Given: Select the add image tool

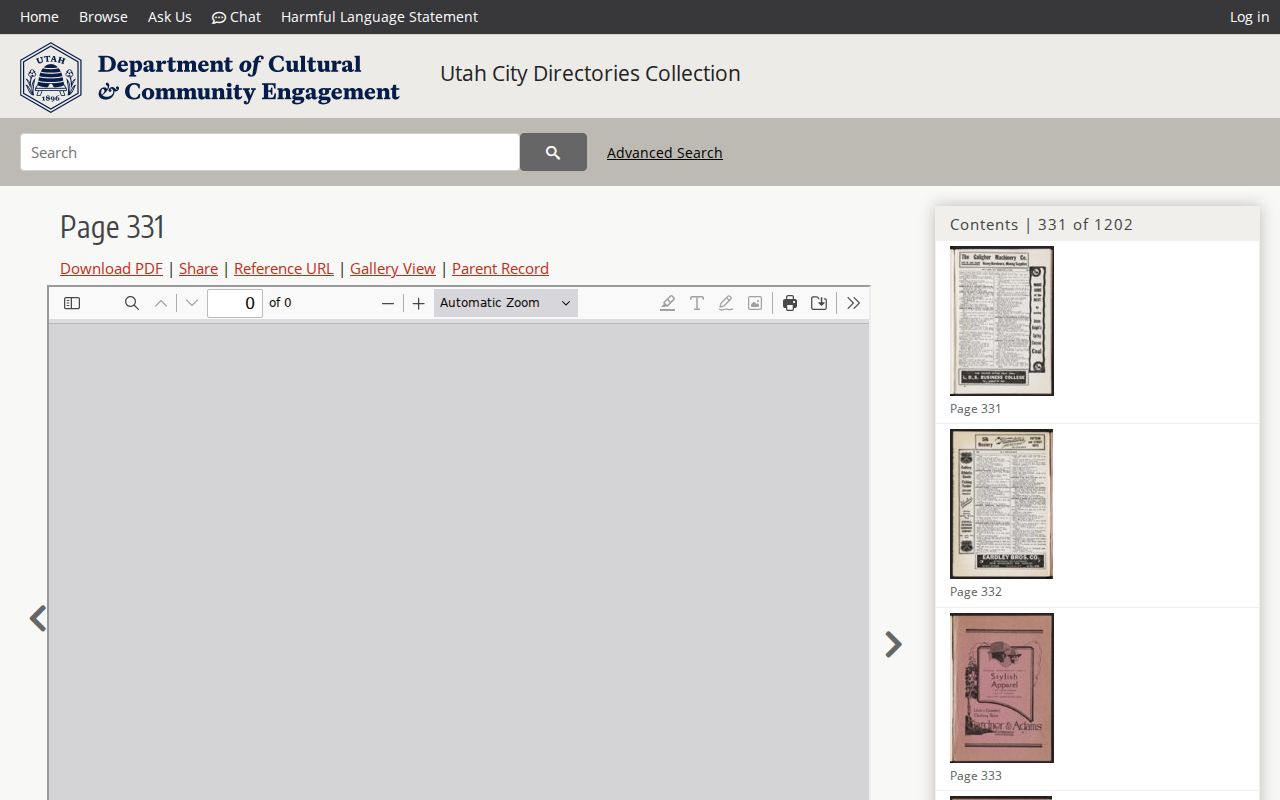Looking at the screenshot, I should [x=755, y=303].
